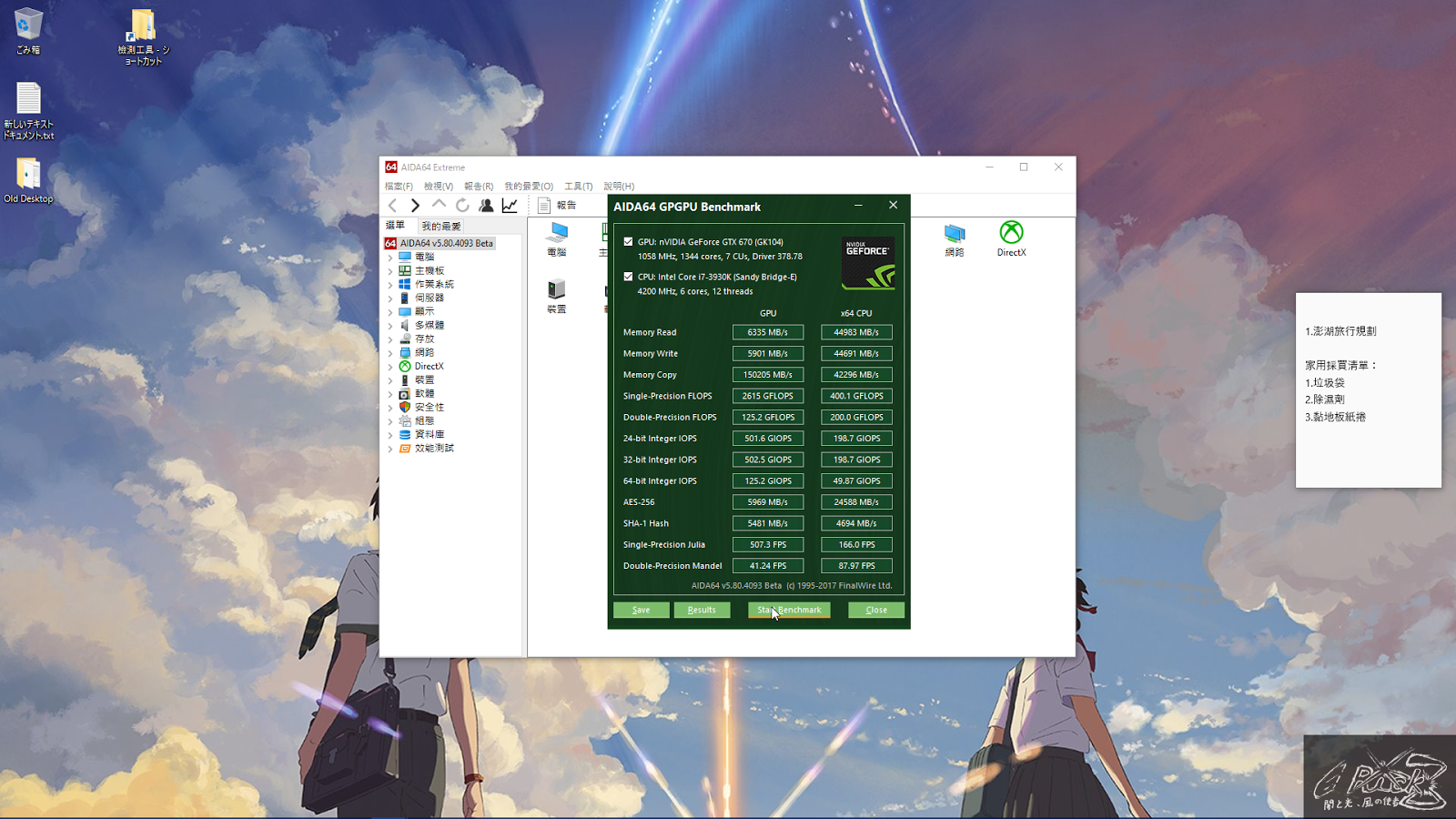Click the CPU Memory Write 44691 MB/s value
This screenshot has width=1456, height=819.
pos(856,353)
